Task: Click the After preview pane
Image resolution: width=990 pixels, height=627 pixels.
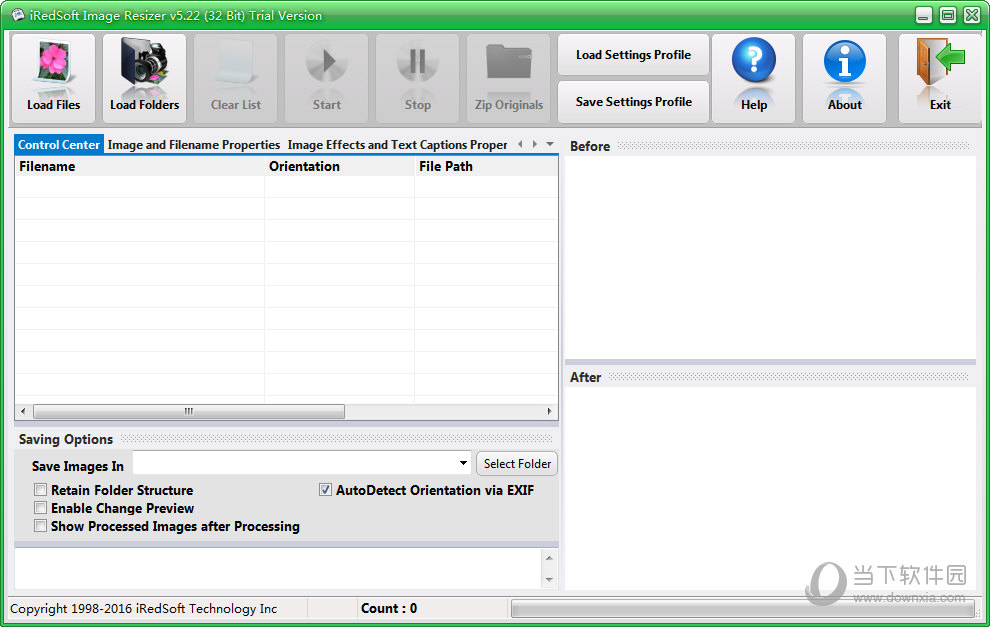Action: (770, 487)
